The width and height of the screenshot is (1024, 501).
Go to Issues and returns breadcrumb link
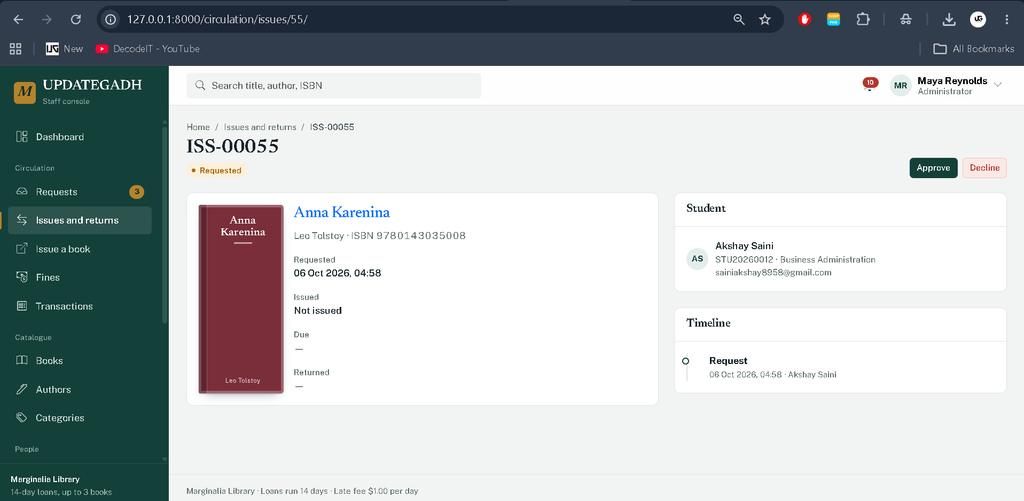(260, 127)
